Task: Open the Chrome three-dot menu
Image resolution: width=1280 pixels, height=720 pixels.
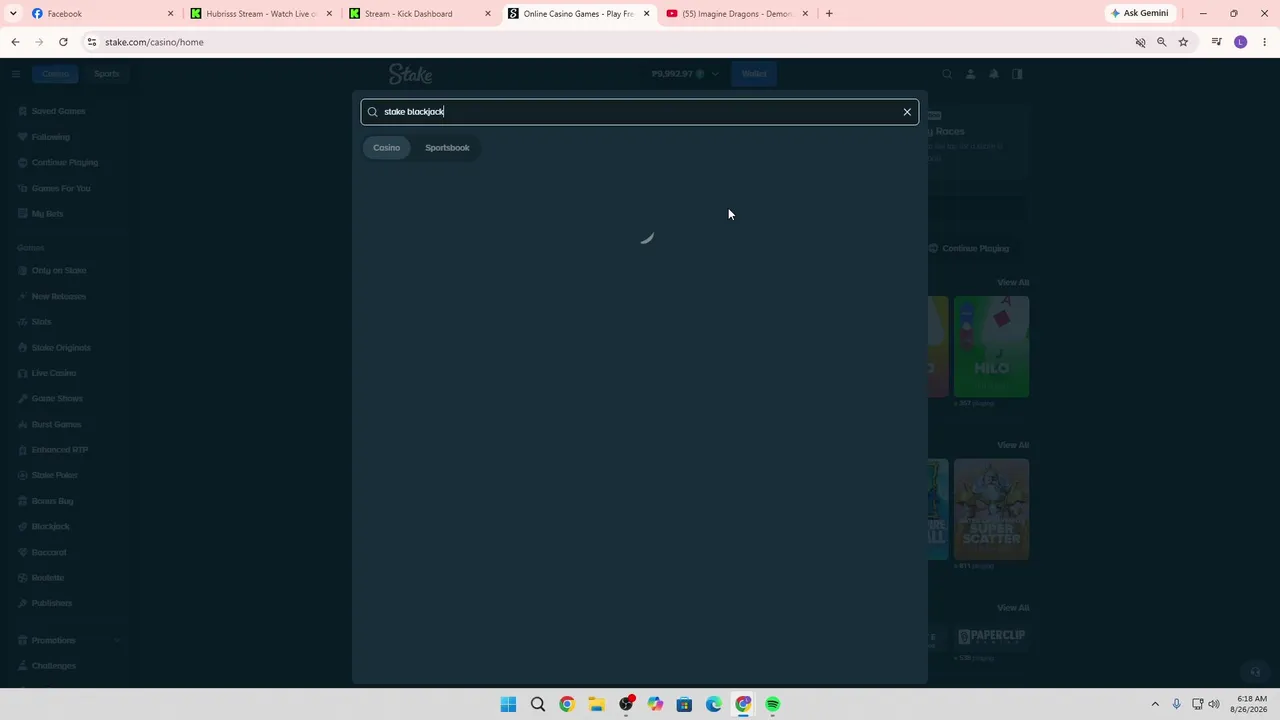Action: click(1264, 42)
